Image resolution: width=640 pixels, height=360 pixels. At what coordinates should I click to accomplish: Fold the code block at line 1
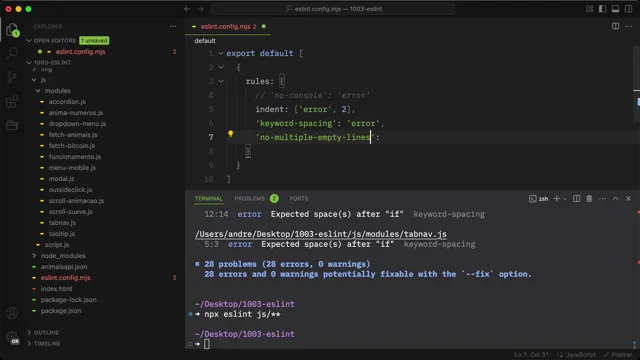tap(221, 53)
